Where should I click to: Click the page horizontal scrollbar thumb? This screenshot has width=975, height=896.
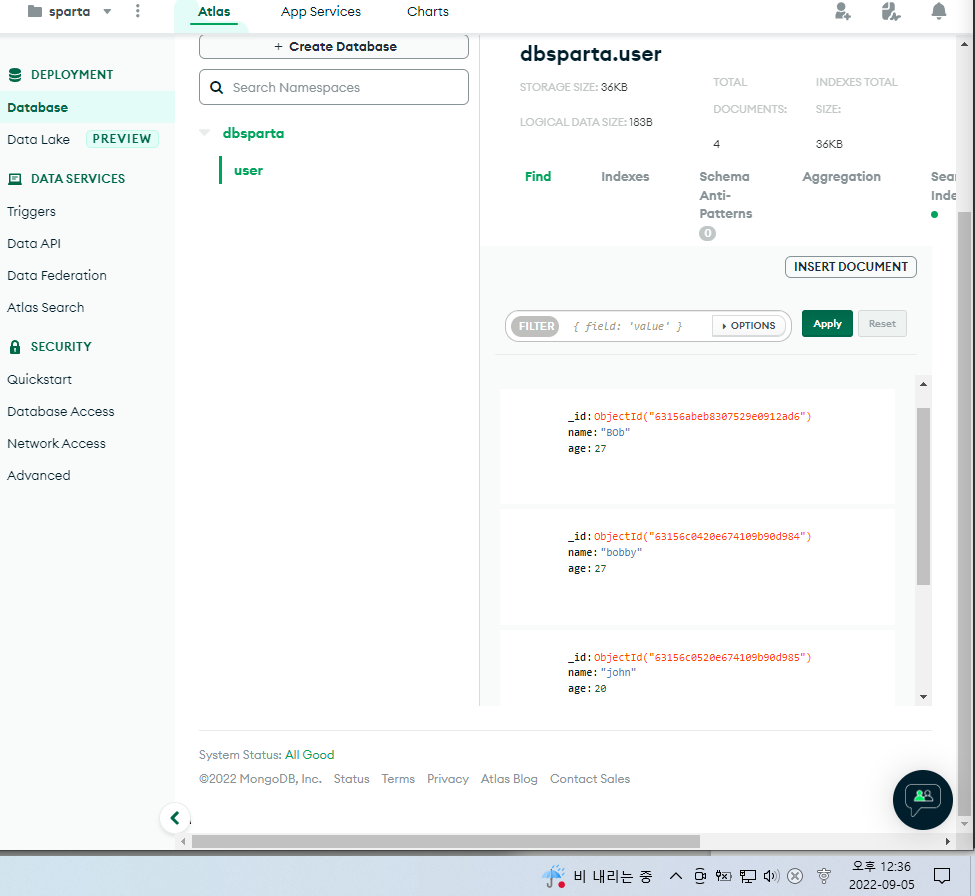point(446,841)
